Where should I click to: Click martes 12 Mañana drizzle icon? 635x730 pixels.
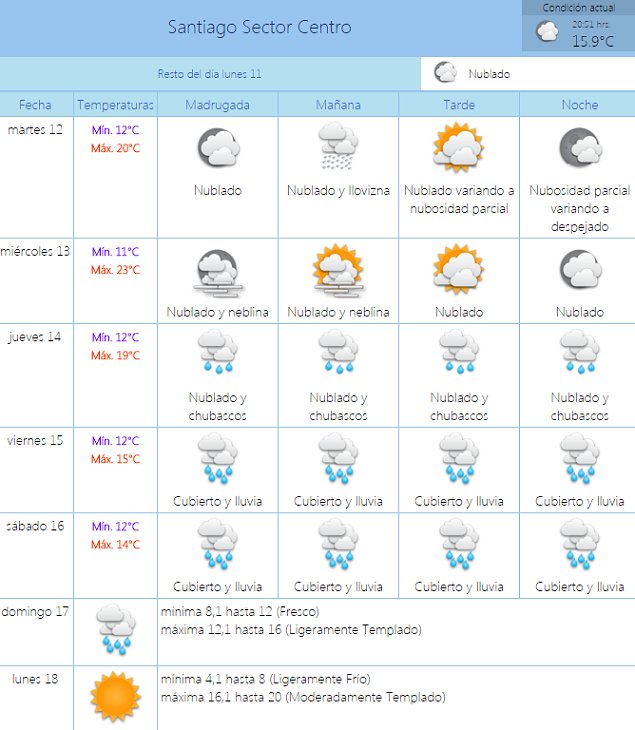click(338, 148)
